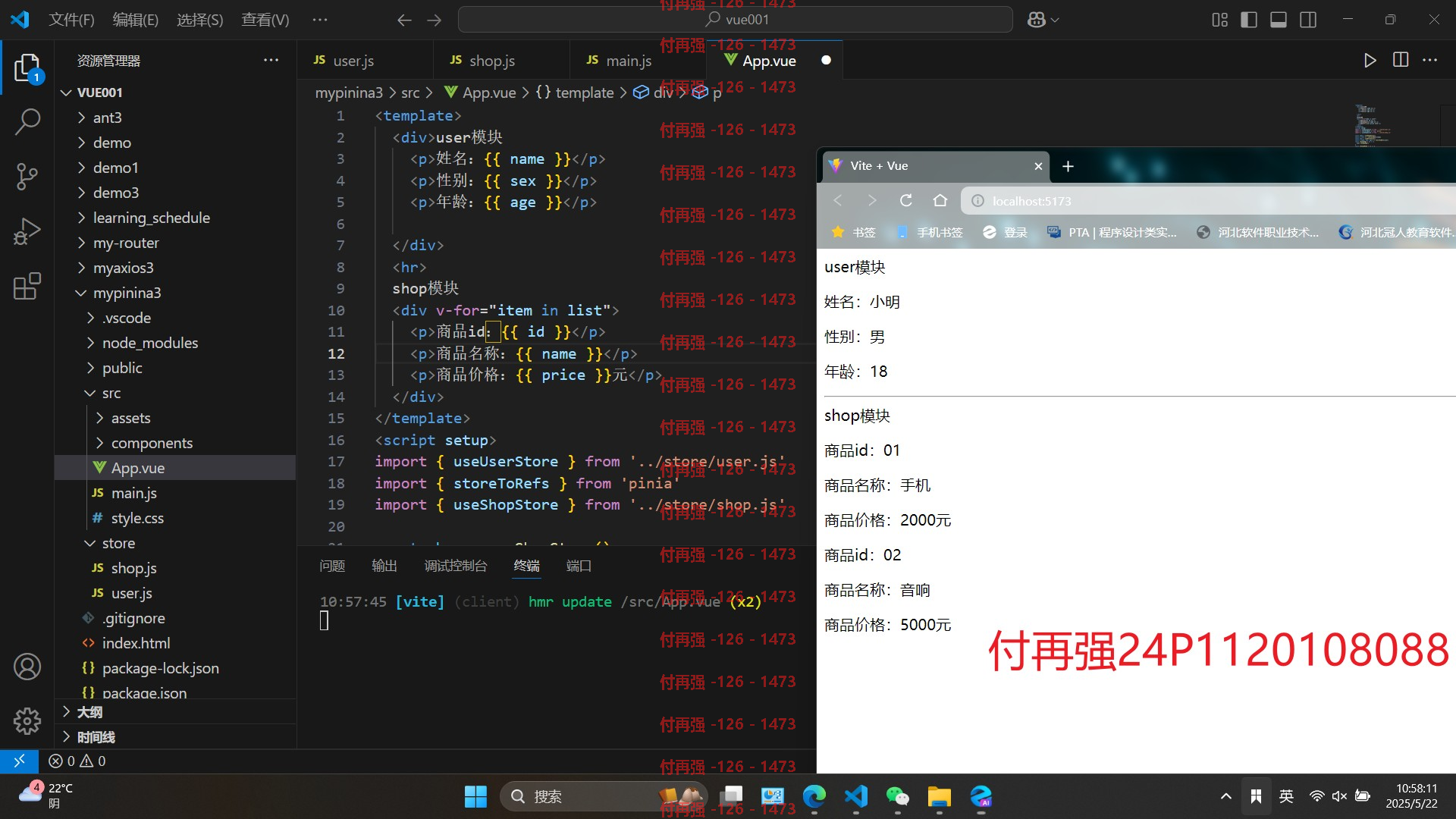The image size is (1456, 819).
Task: Open Source Control view
Action: pos(27,176)
